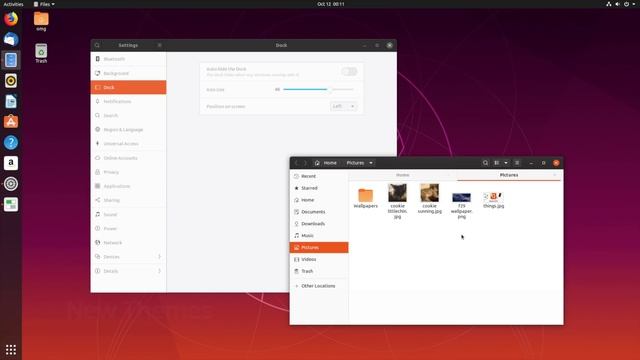Screen dimensions: 640x360
Task: Select Notifications in the Settings sidebar
Action: [128, 102]
